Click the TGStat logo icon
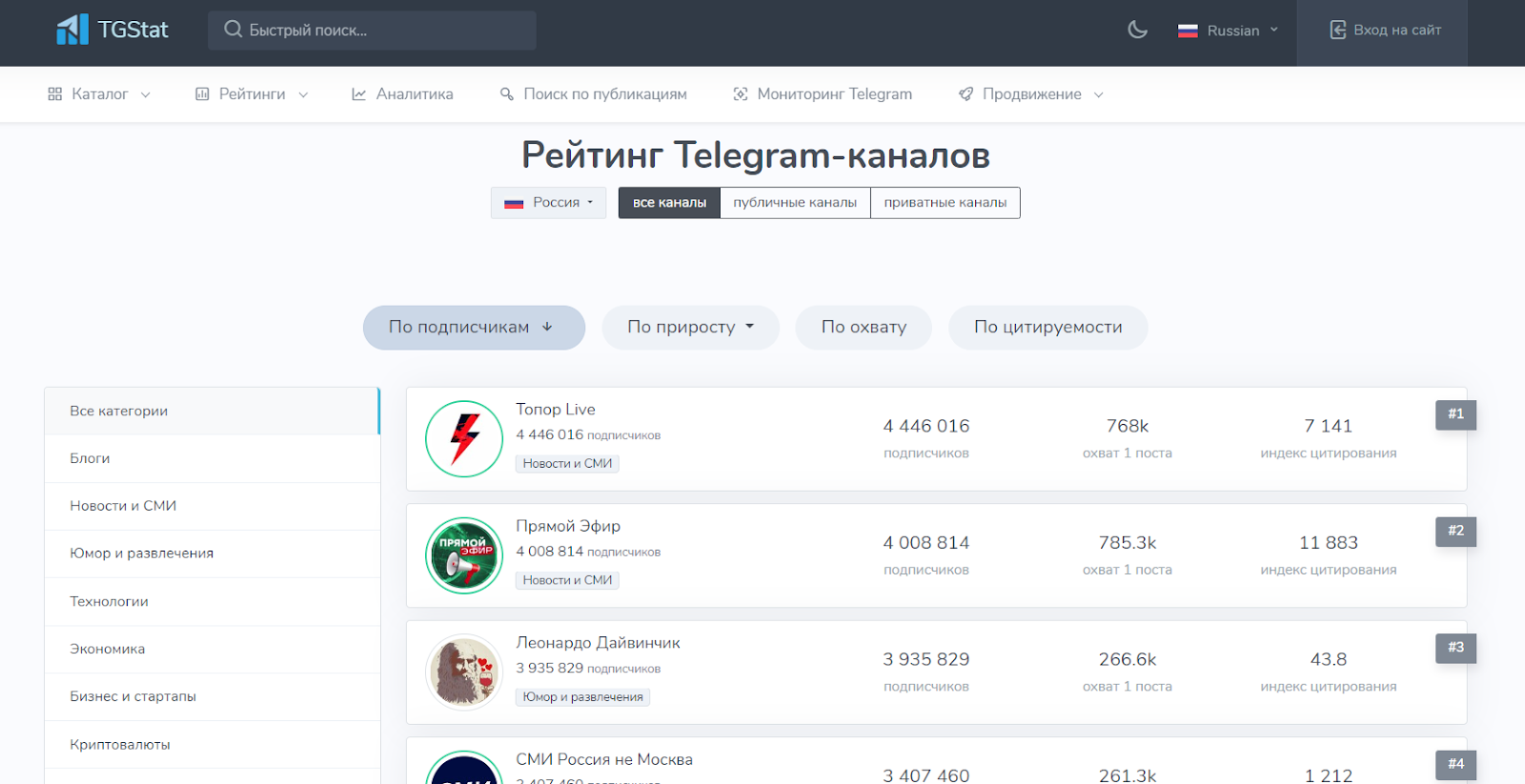 (72, 30)
